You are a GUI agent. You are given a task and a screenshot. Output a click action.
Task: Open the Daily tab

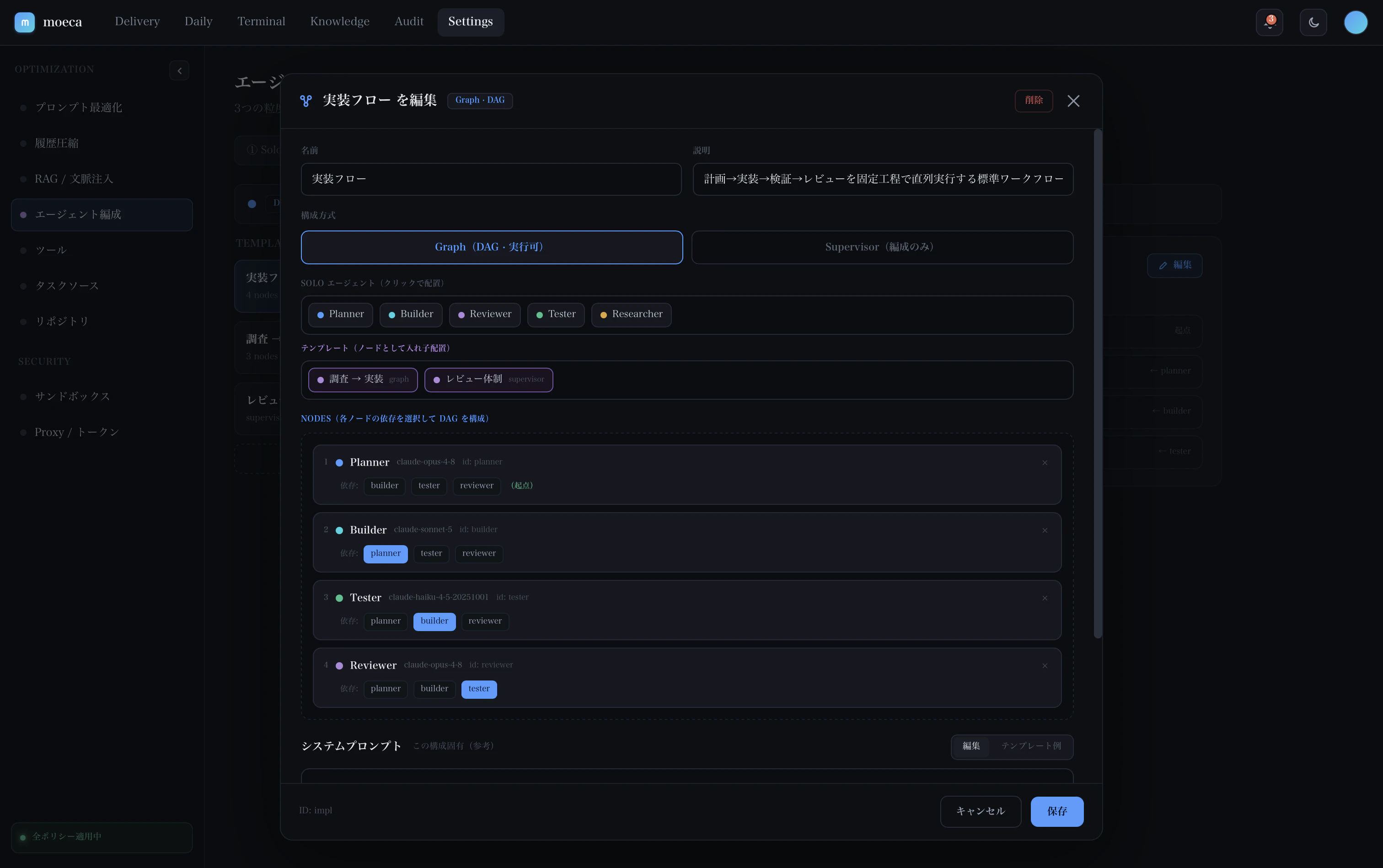(198, 22)
